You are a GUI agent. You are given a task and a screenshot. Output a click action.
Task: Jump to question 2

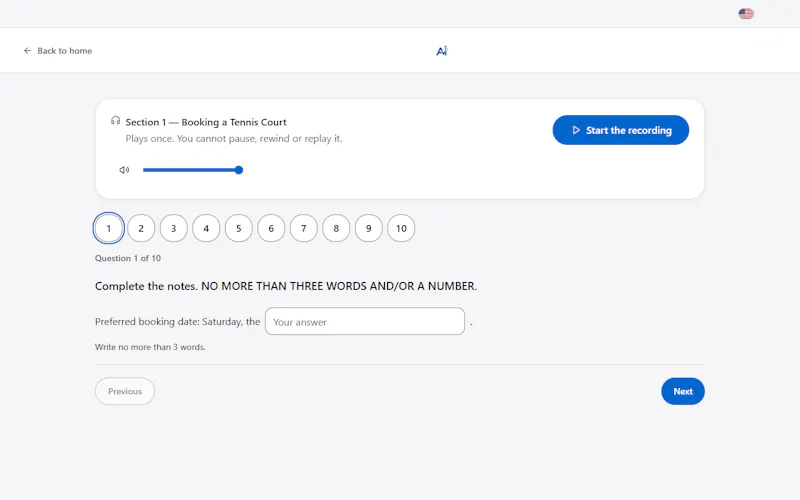141,228
